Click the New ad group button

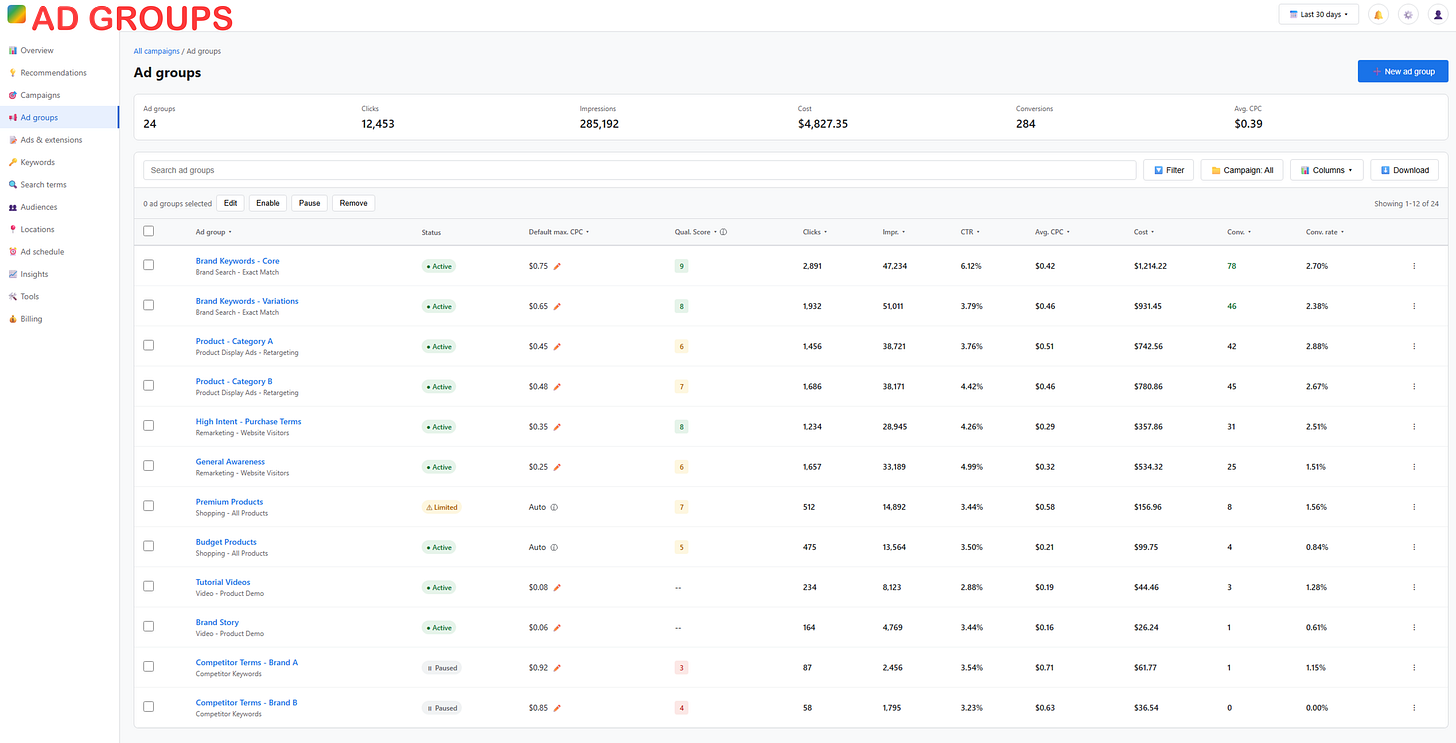pyautogui.click(x=1403, y=71)
